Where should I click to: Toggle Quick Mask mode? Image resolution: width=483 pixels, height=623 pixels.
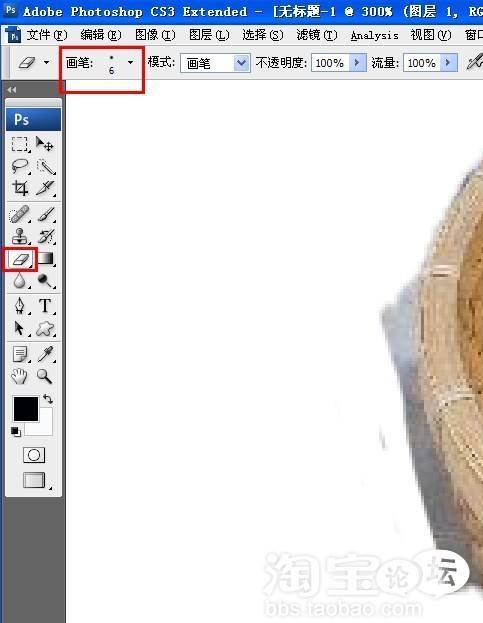(34, 455)
